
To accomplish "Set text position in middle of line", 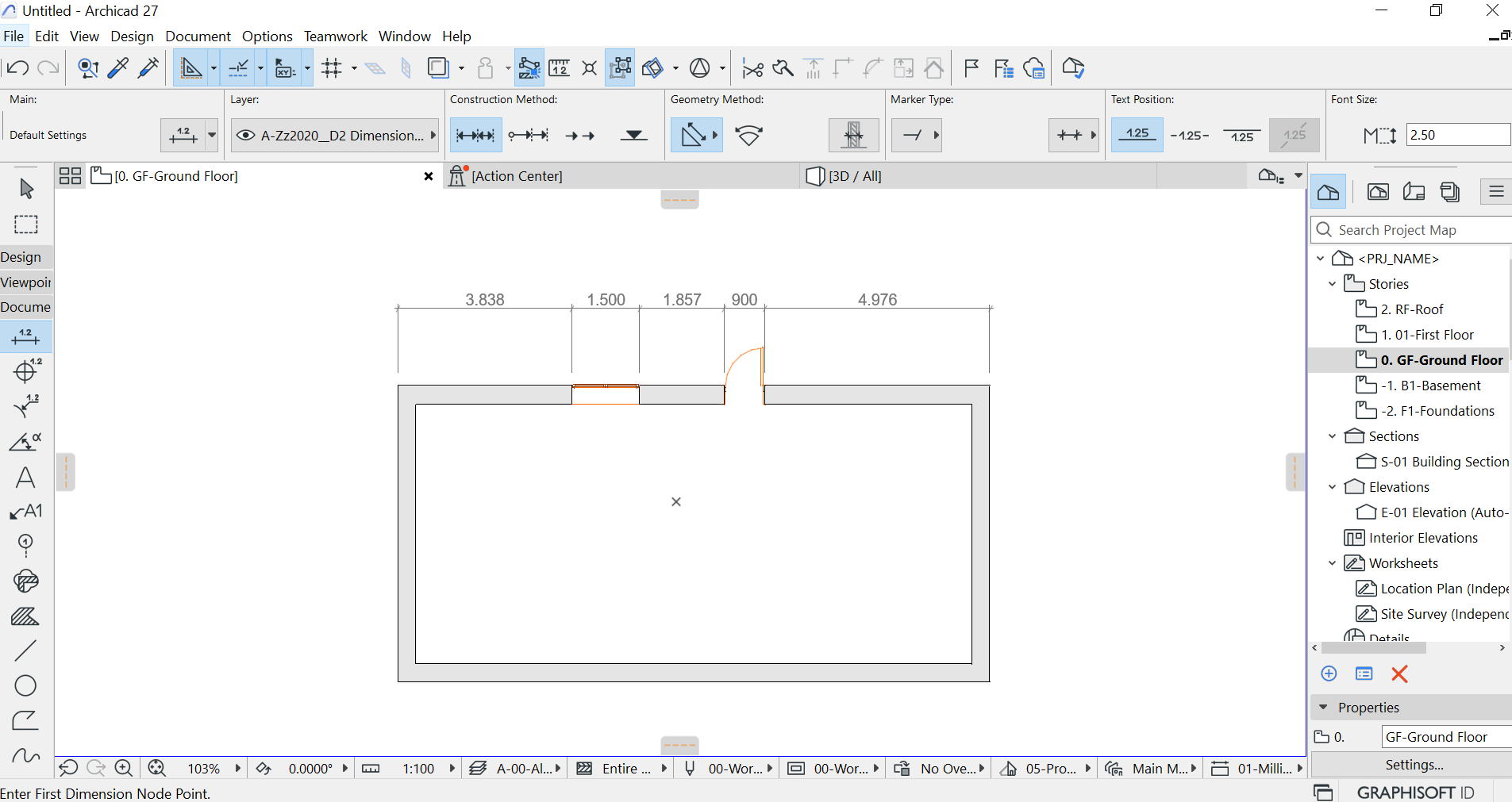I will click(1190, 136).
